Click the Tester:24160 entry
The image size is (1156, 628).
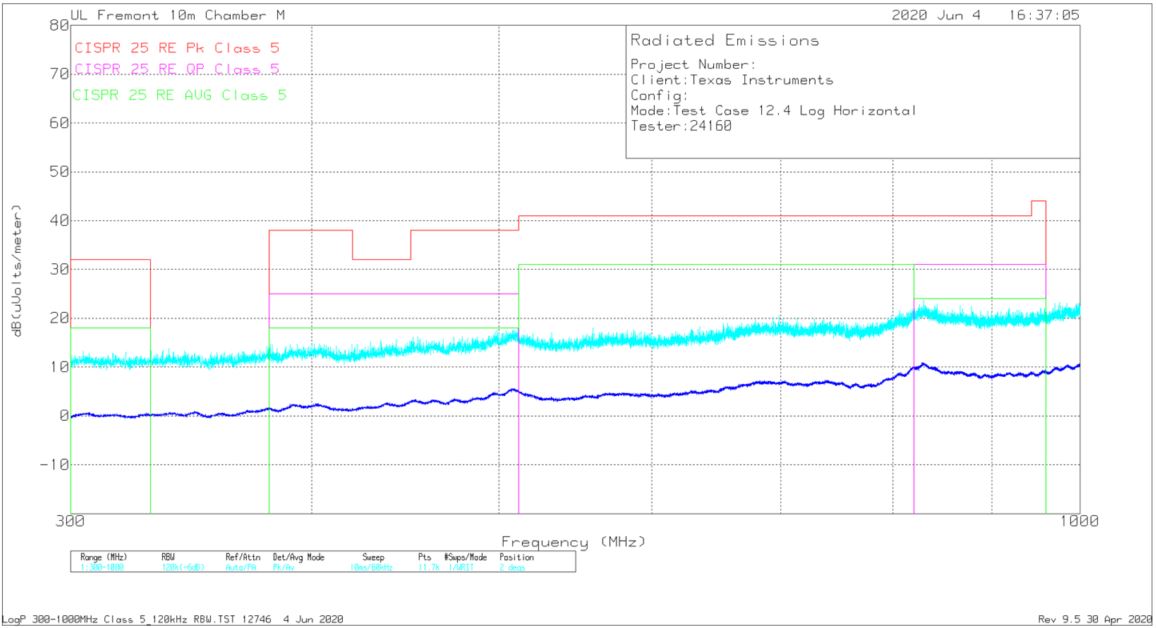click(x=673, y=126)
